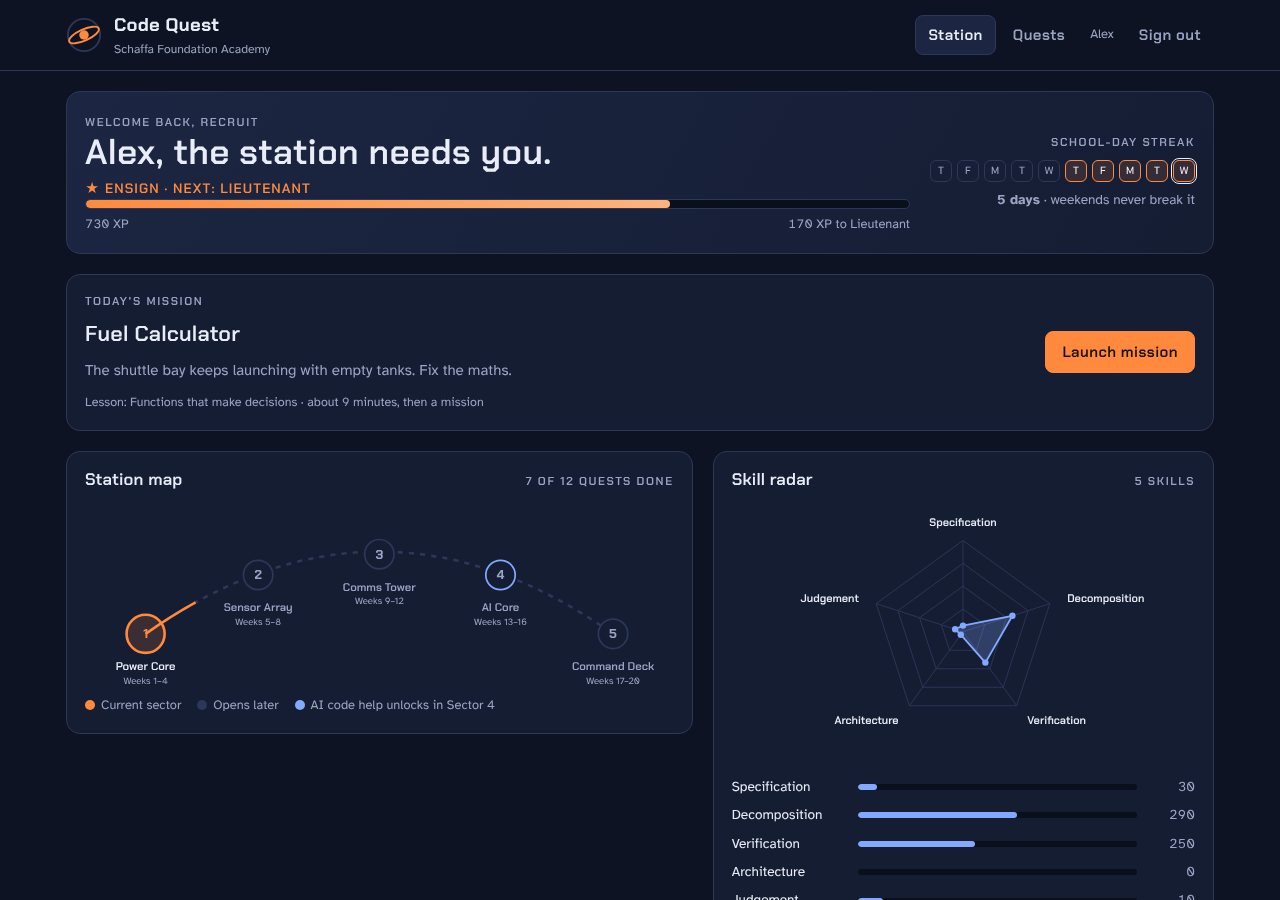Click the Decomposition score value 290
This screenshot has height=900, width=1280.
(x=1182, y=815)
